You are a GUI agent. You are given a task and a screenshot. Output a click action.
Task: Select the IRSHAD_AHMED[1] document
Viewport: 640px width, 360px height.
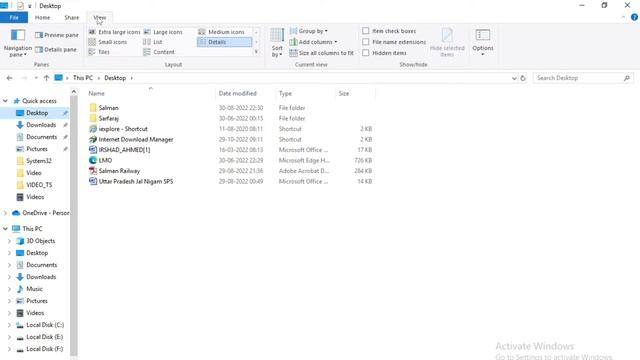(124, 150)
